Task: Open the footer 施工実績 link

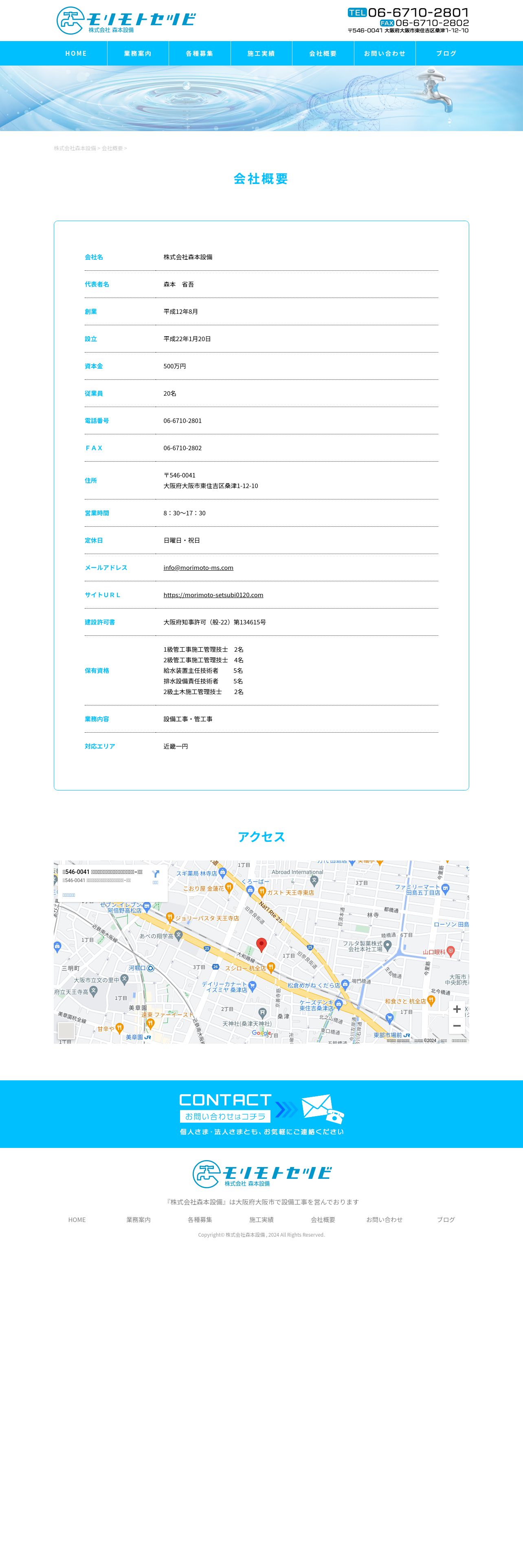Action: click(x=261, y=1220)
